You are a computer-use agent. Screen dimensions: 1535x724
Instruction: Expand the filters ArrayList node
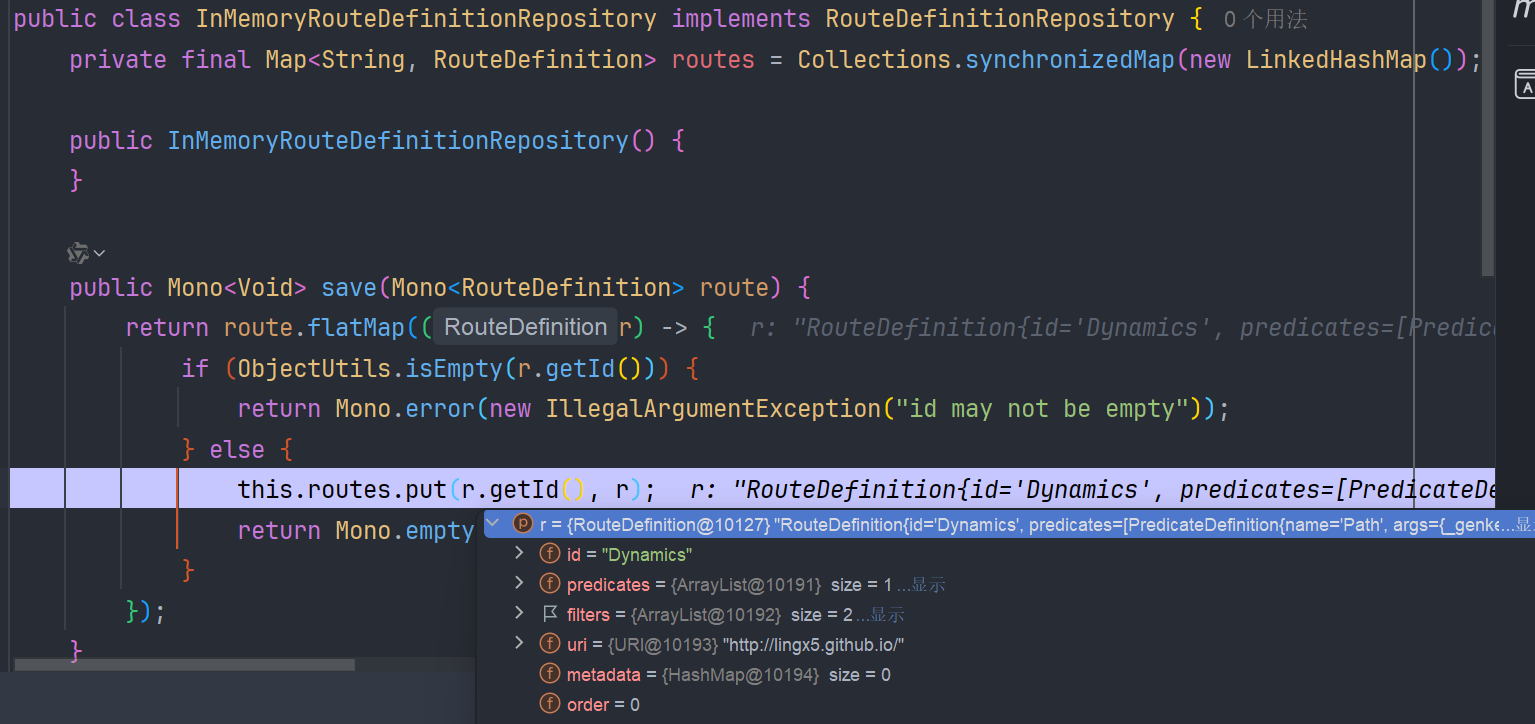pos(518,612)
